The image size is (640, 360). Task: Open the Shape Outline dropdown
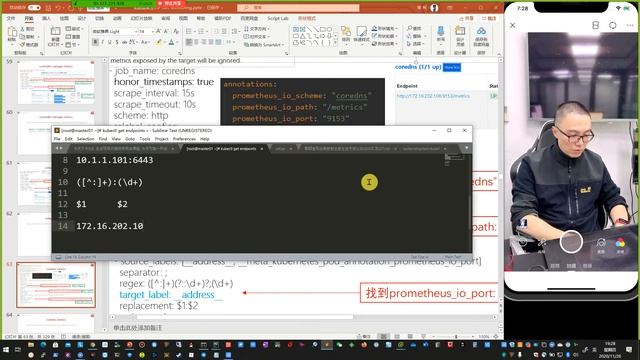[x=384, y=36]
